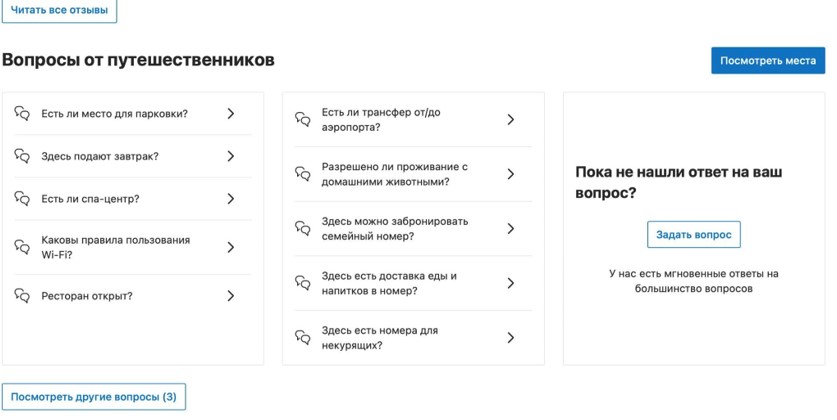Screen dimensions: 837x420
Task: Expand the chevron for 'Здесь подают завтрак?'
Action: (231, 156)
